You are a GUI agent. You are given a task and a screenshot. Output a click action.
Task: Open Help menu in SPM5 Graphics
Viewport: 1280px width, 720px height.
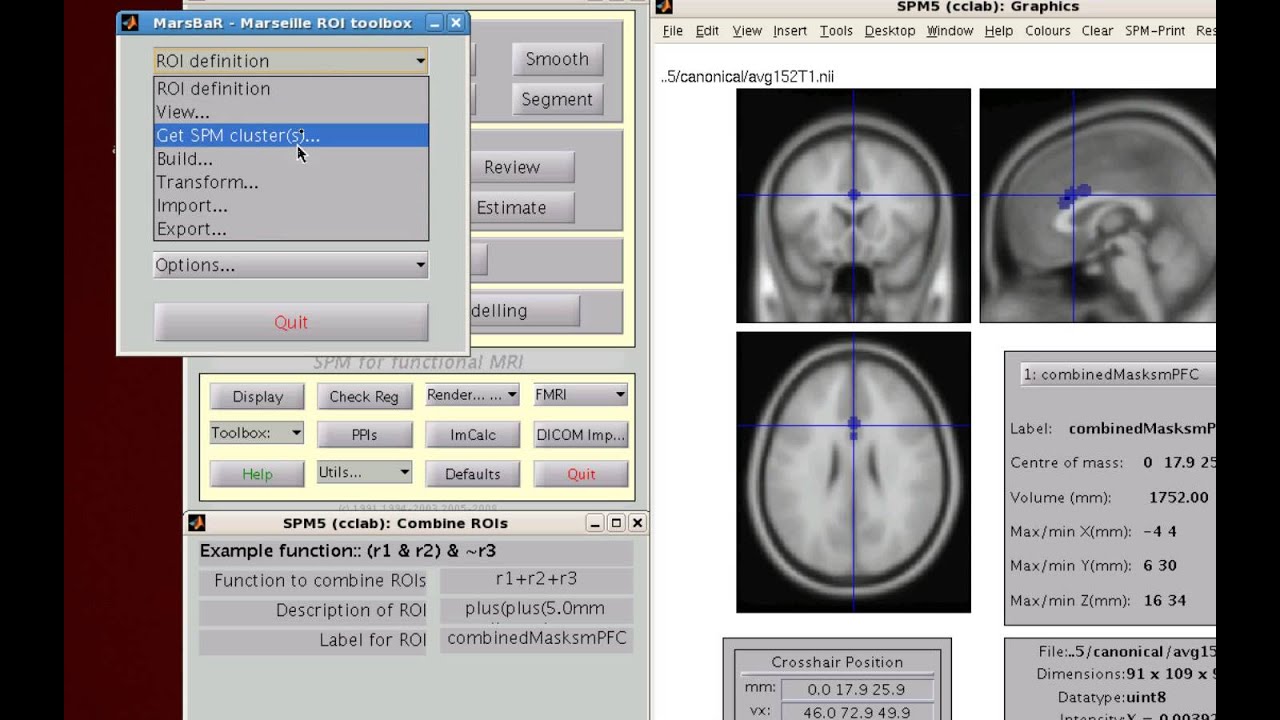[x=999, y=31]
